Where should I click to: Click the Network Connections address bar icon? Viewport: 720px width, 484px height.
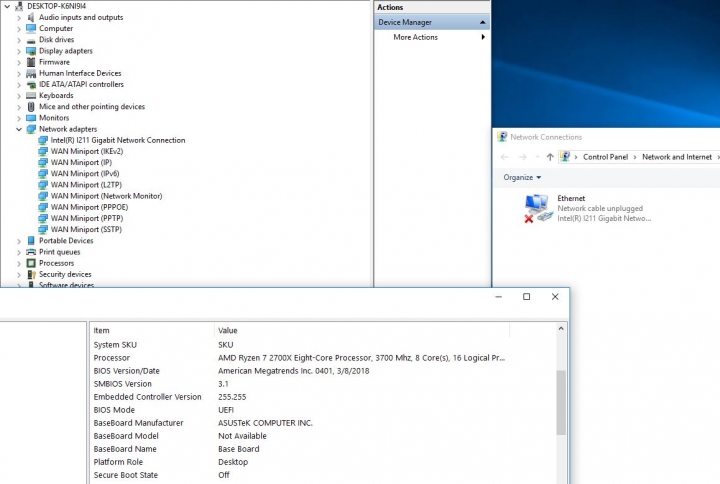(x=565, y=157)
